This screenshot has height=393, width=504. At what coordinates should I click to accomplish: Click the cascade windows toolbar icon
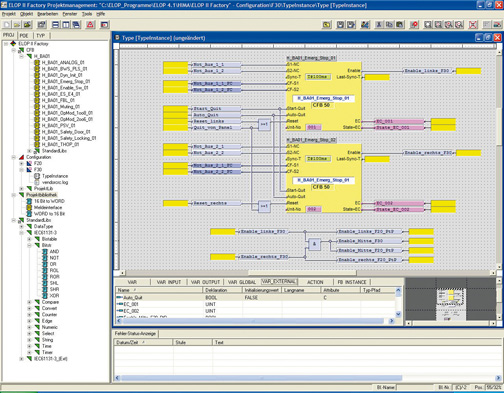click(x=76, y=25)
